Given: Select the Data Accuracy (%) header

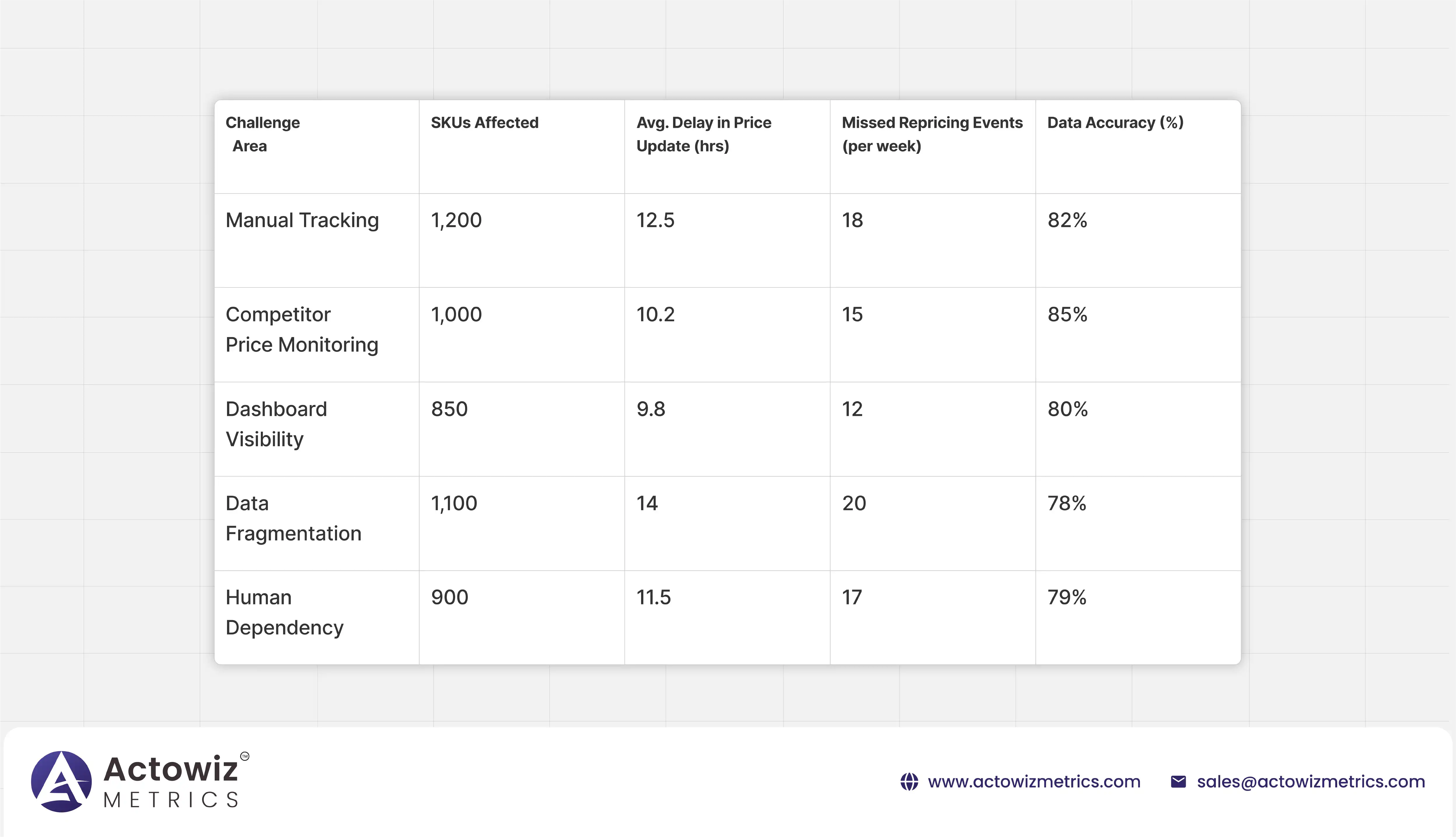Looking at the screenshot, I should (x=1115, y=123).
